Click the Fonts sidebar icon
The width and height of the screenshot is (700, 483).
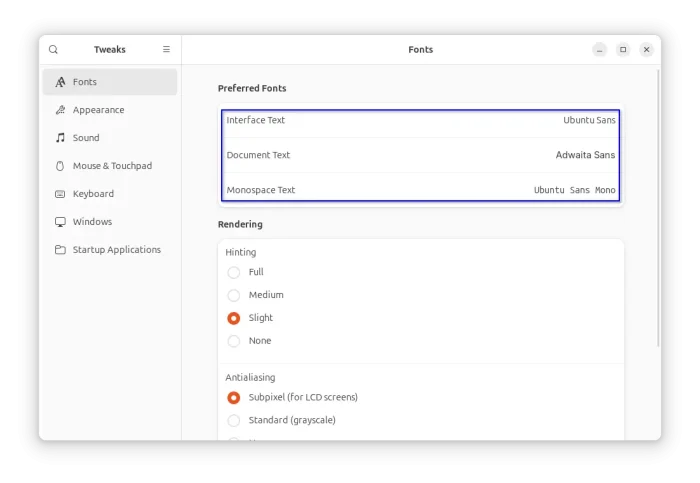pyautogui.click(x=60, y=82)
